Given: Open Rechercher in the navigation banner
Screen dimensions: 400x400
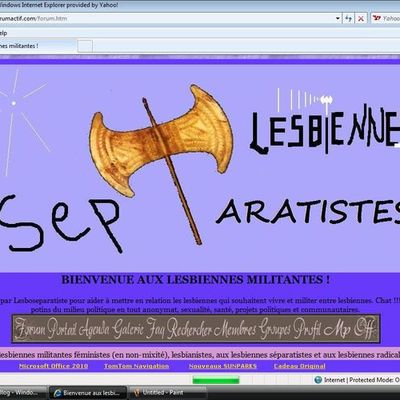Looking at the screenshot, I should pos(189,328).
